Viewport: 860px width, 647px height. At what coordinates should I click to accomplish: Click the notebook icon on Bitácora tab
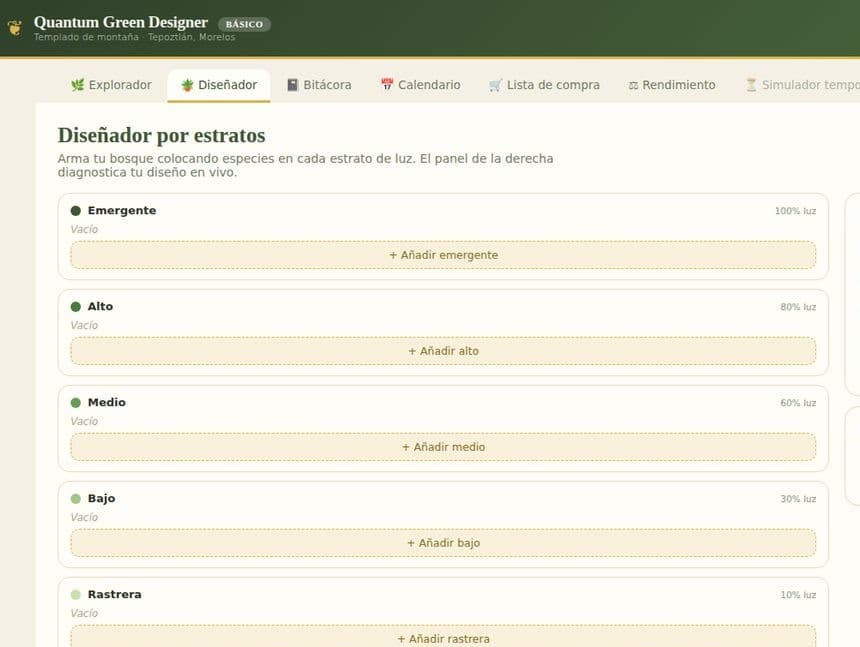click(293, 85)
